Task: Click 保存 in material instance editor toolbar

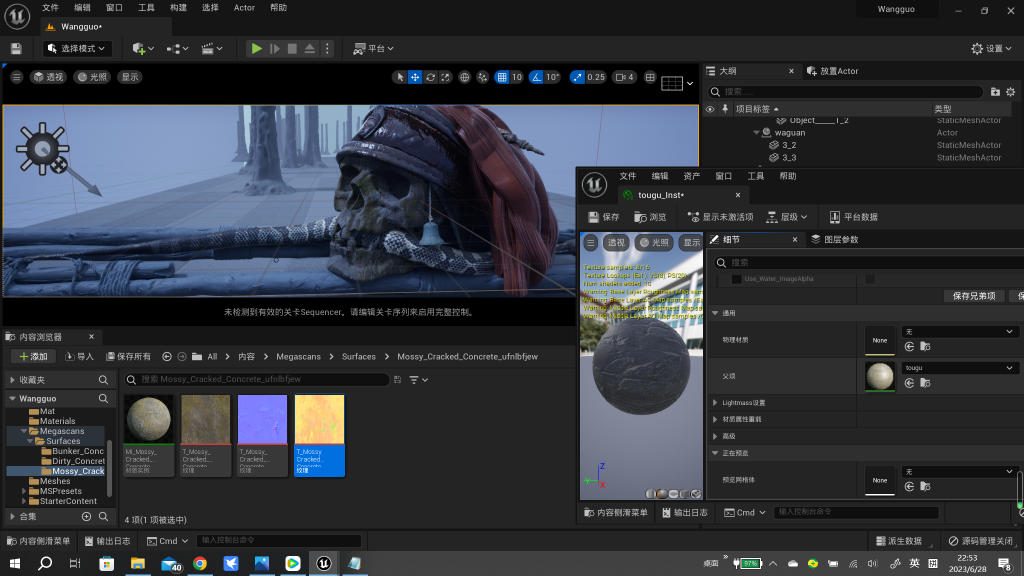Action: (x=603, y=217)
